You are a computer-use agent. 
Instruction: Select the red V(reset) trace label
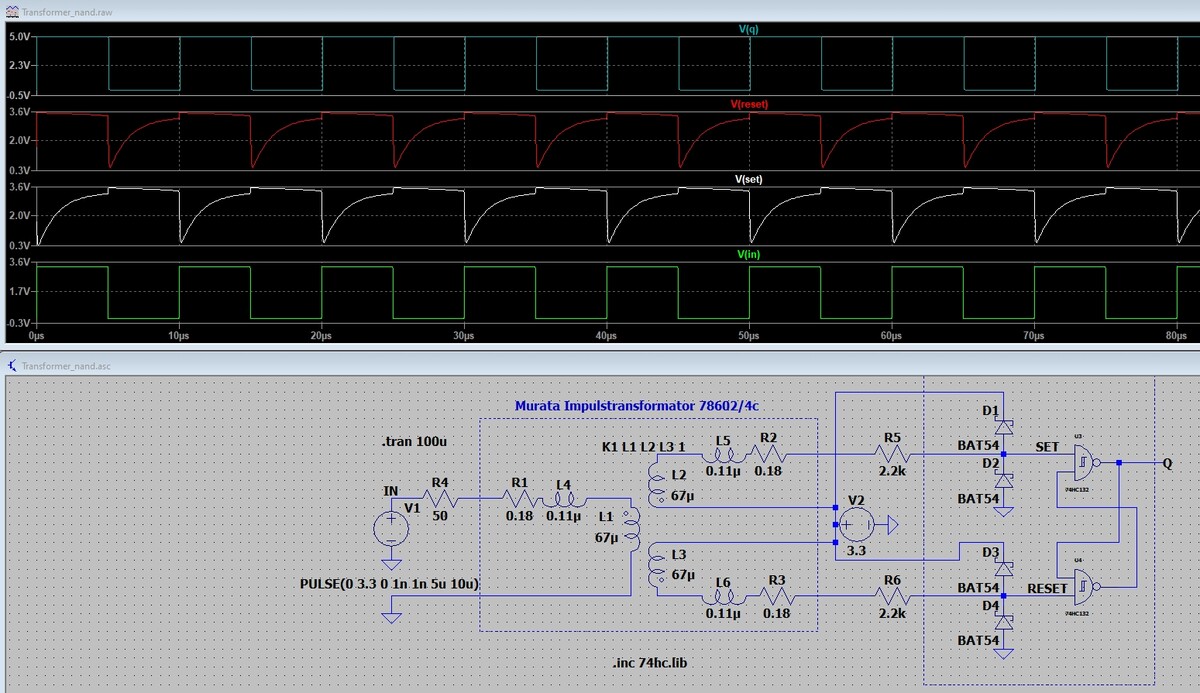pos(749,104)
